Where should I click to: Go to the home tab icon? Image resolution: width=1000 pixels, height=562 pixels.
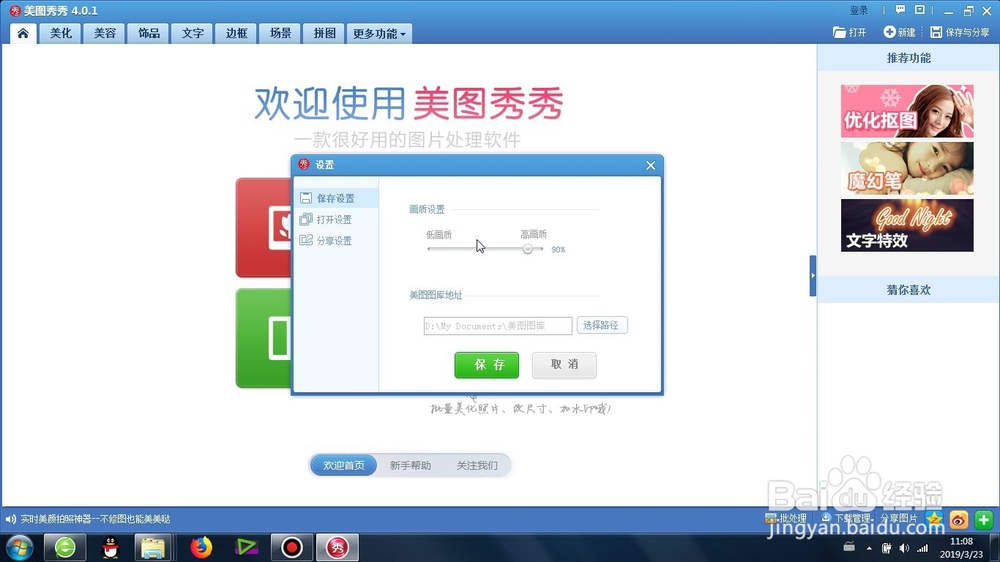click(x=23, y=33)
